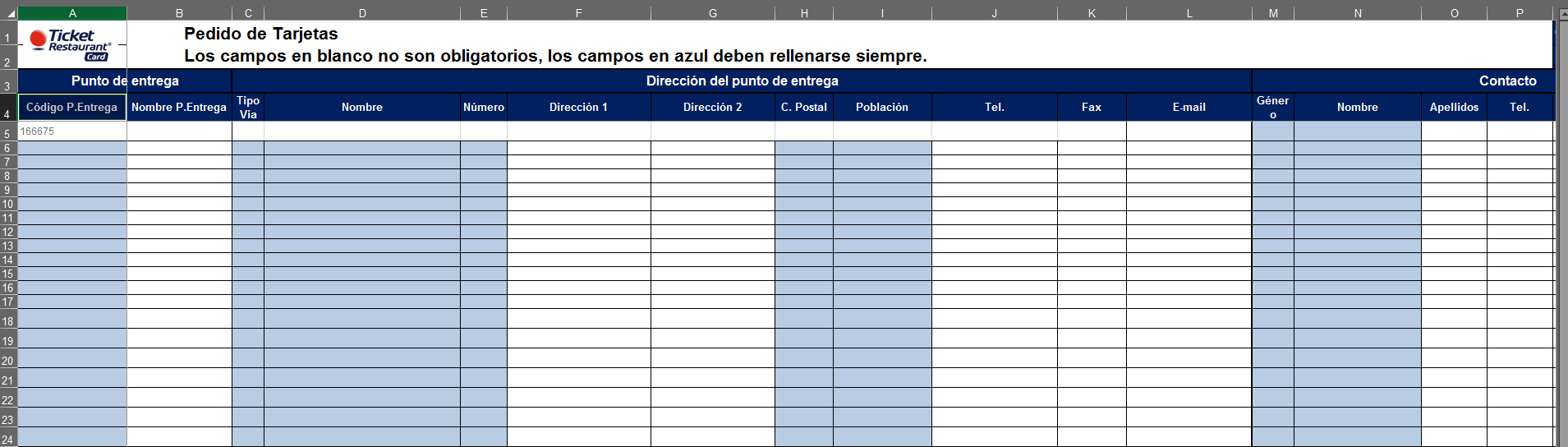Select the column P header
Viewport: 1568px width, 447px height.
pyautogui.click(x=1519, y=13)
